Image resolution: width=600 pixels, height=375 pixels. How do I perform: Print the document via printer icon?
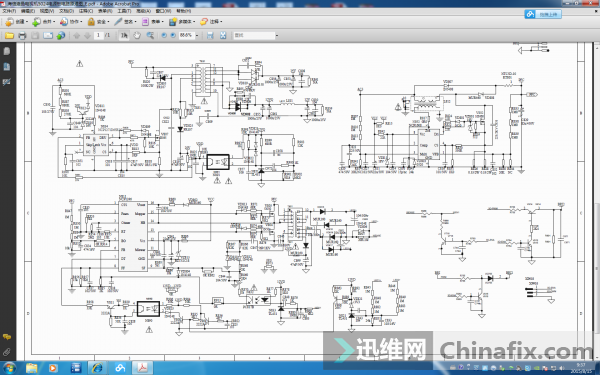click(22, 36)
